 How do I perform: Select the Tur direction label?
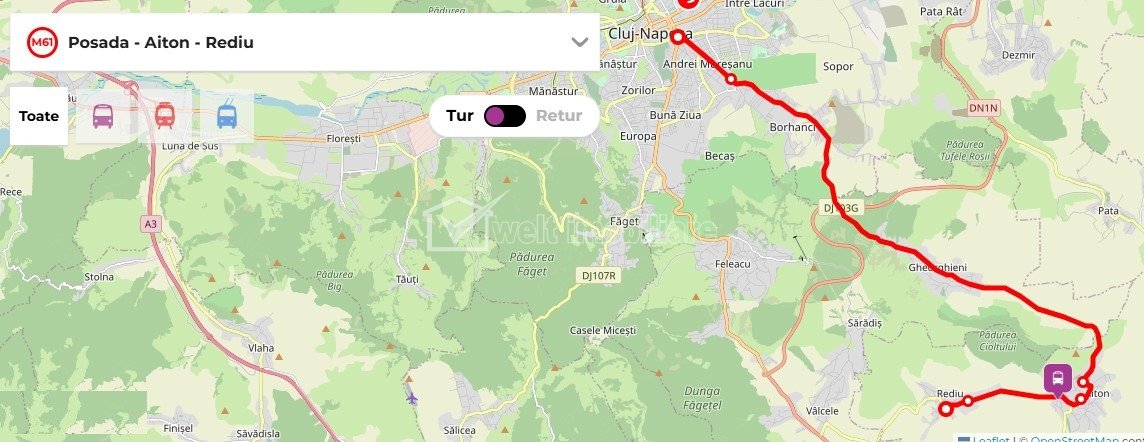tap(460, 116)
